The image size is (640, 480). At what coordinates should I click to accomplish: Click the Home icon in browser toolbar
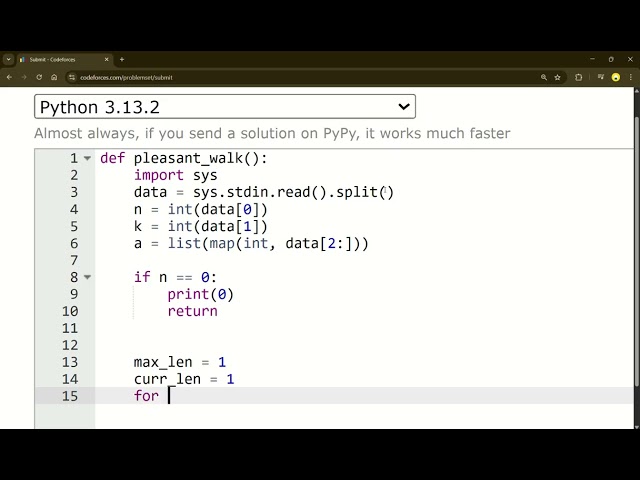tap(54, 77)
